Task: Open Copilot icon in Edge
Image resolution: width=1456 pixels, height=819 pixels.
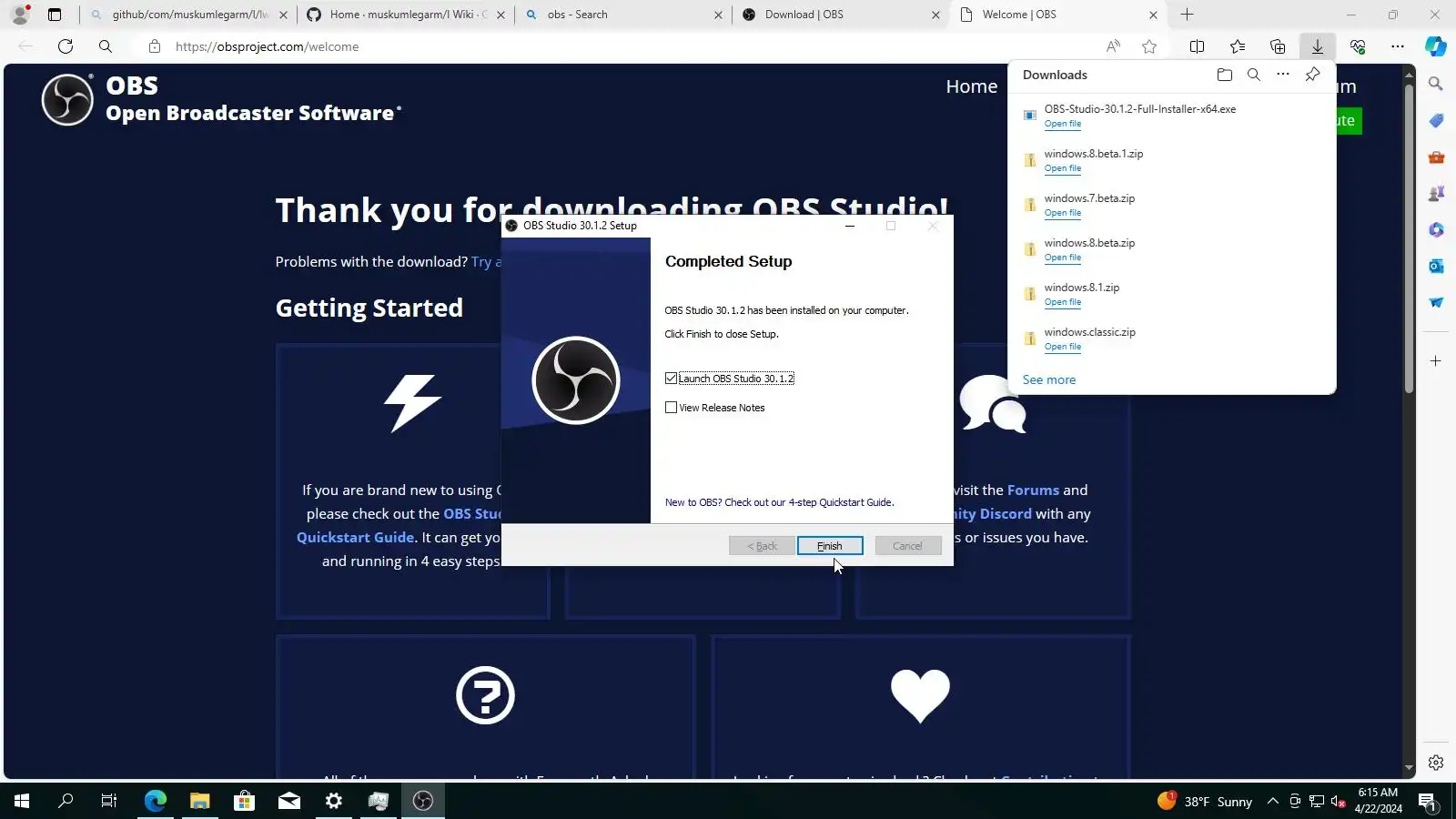Action: click(1436, 46)
